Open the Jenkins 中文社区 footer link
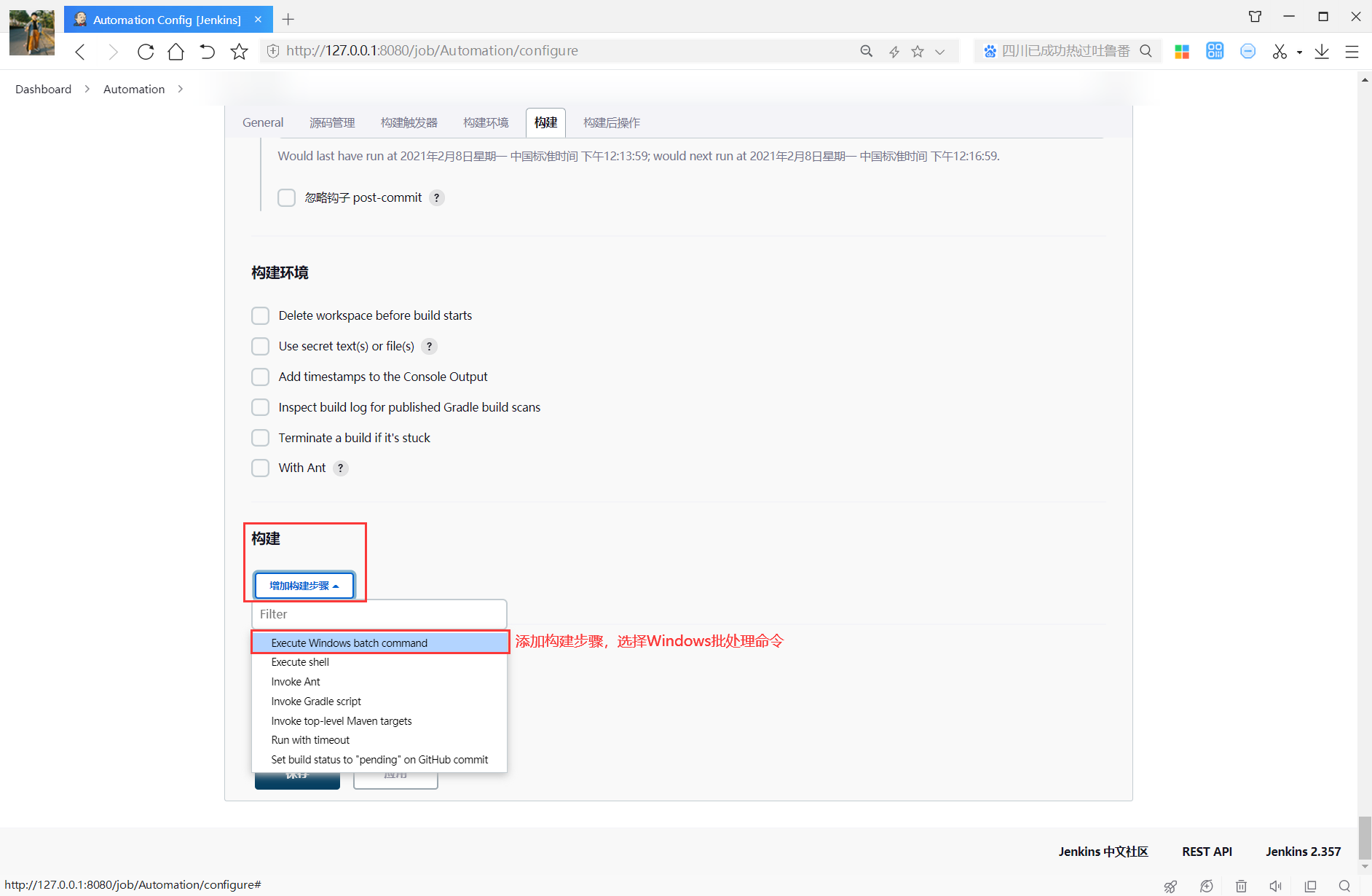 1103,852
